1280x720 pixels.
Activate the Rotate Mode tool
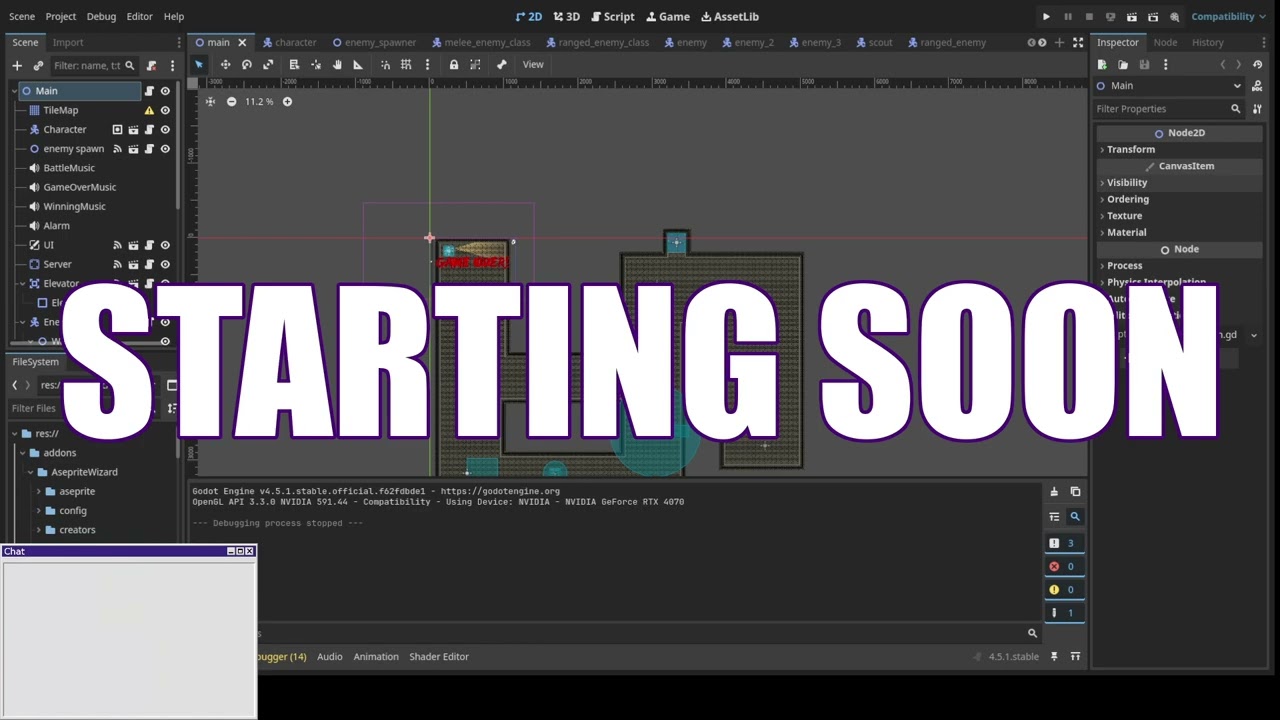pyautogui.click(x=247, y=65)
